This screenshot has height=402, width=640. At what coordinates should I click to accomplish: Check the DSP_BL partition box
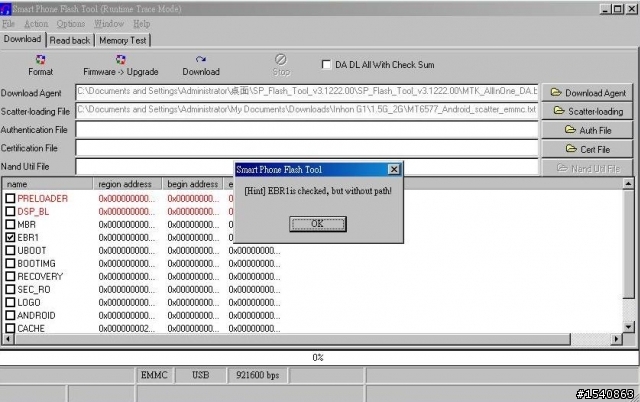[10, 211]
